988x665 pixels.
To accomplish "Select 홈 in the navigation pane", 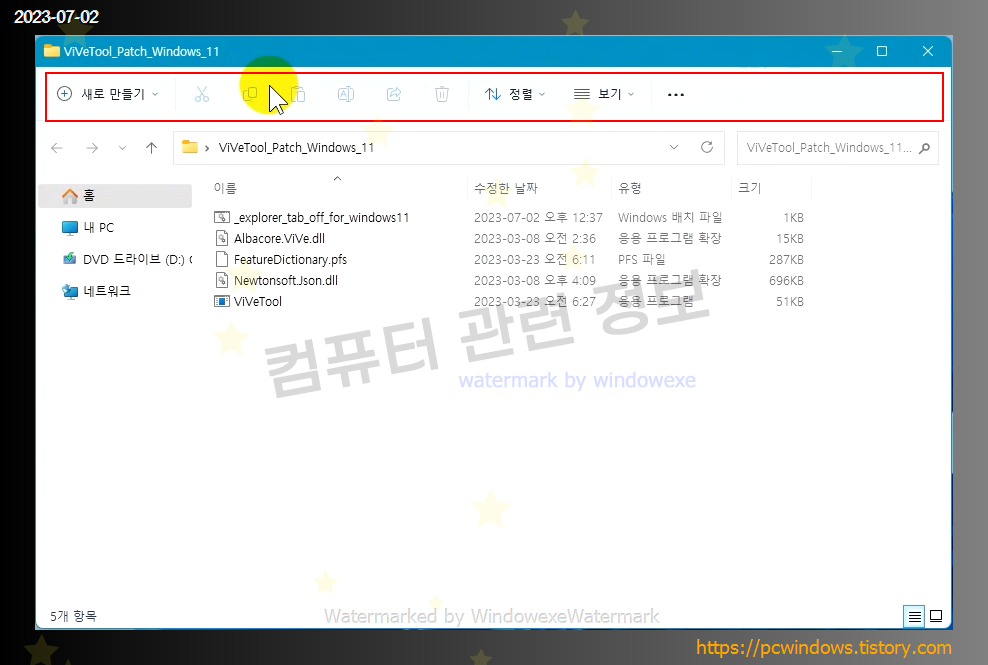I will (x=115, y=195).
